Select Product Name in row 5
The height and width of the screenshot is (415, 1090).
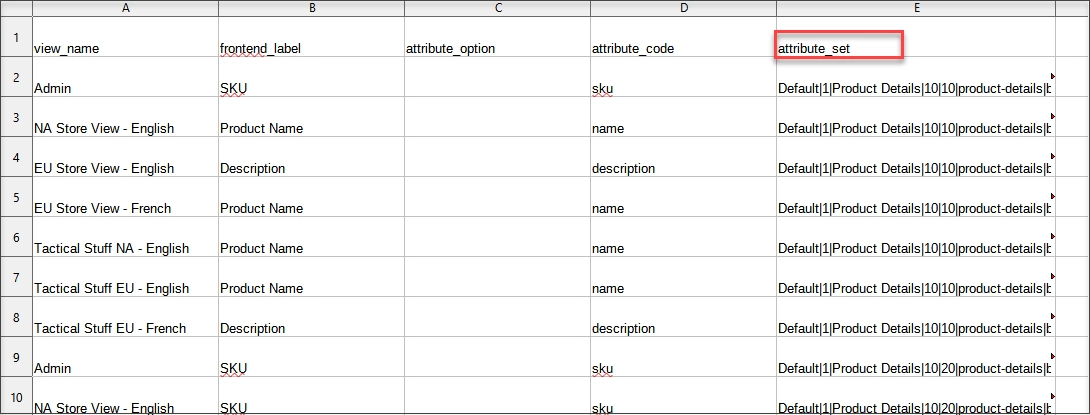tap(311, 197)
